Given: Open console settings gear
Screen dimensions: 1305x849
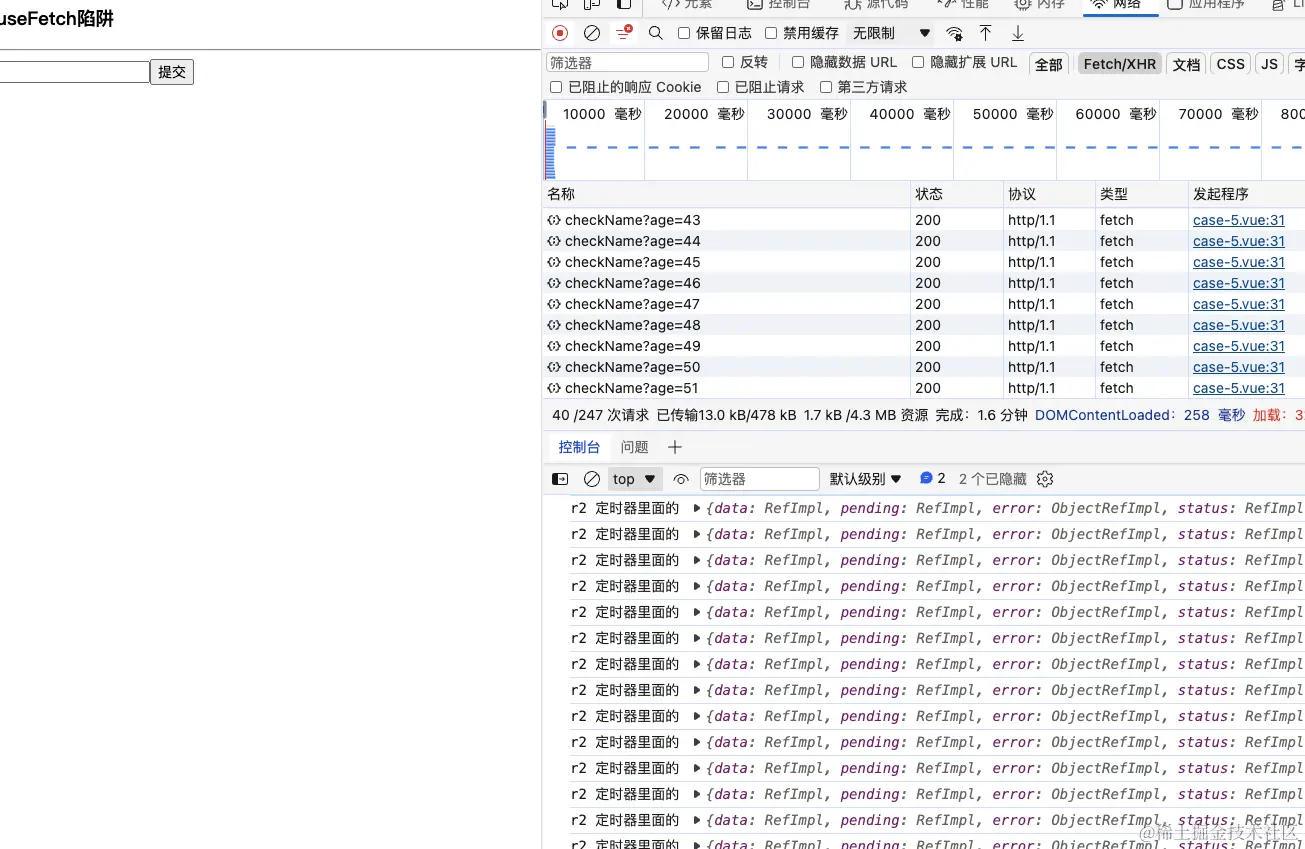Looking at the screenshot, I should point(1045,479).
